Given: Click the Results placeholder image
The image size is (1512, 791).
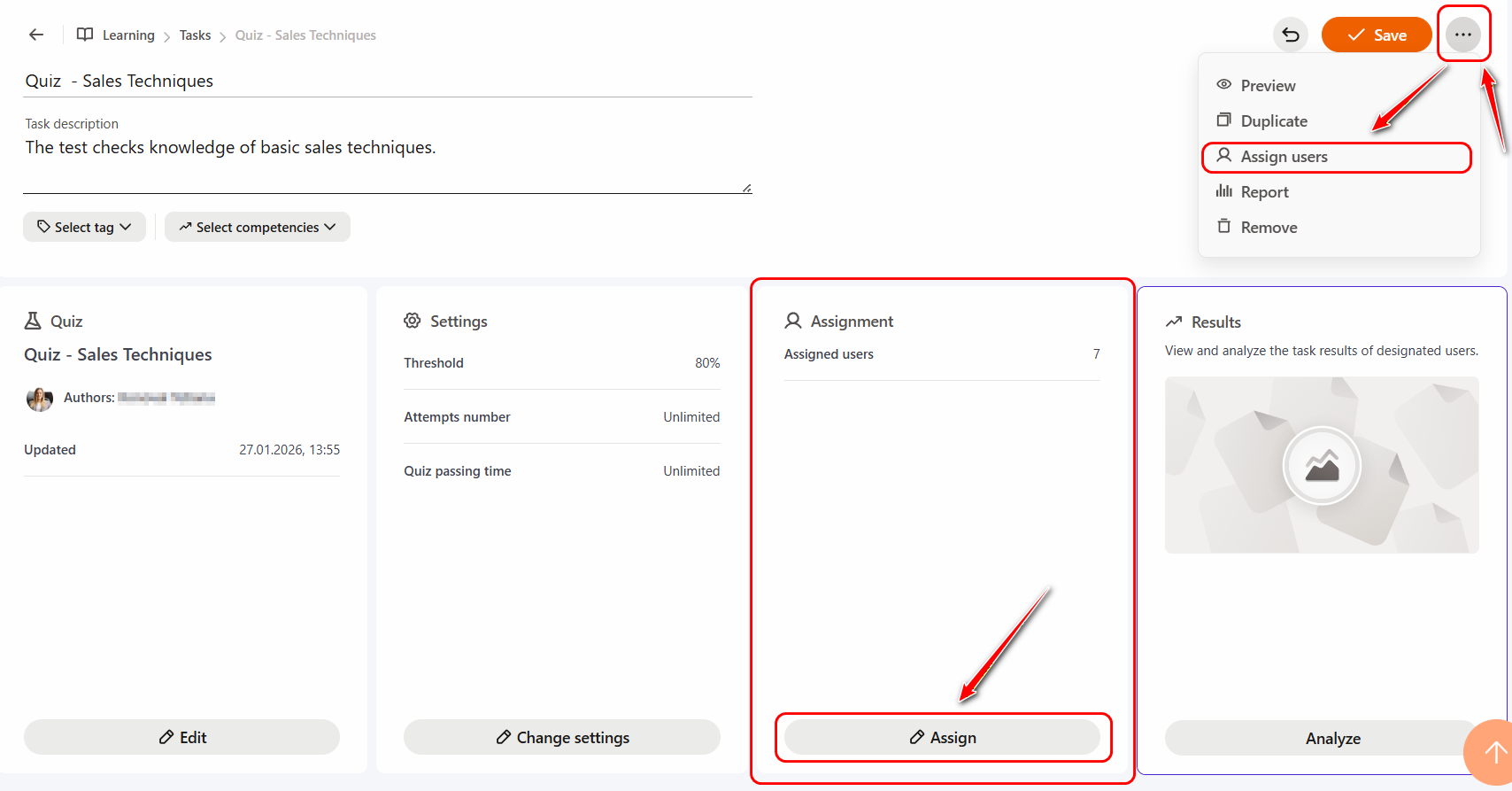Looking at the screenshot, I should [1321, 465].
